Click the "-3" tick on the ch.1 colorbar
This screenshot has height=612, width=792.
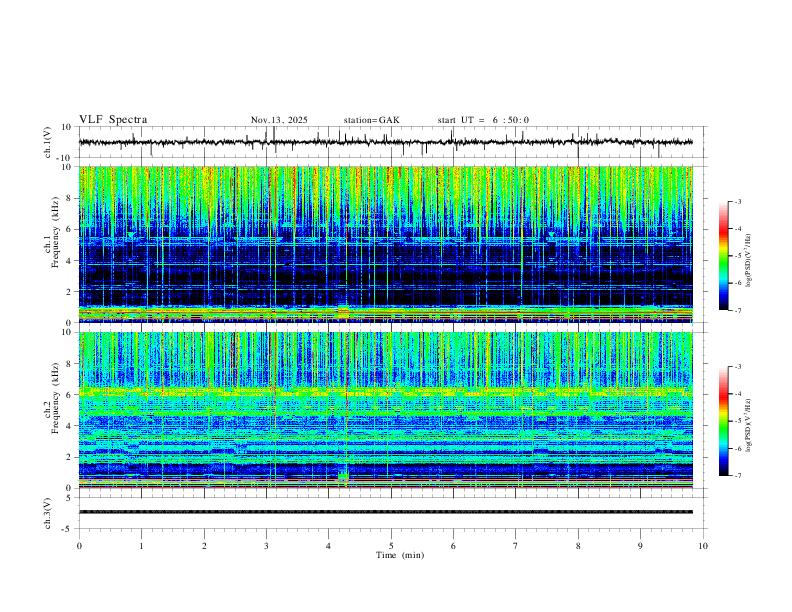coord(737,201)
